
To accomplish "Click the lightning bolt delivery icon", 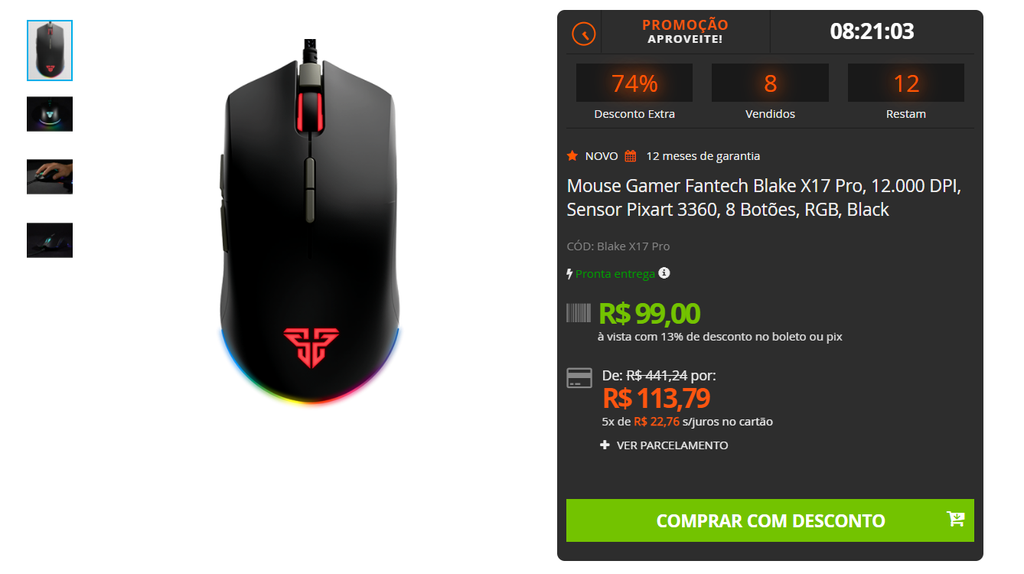I will [x=569, y=274].
